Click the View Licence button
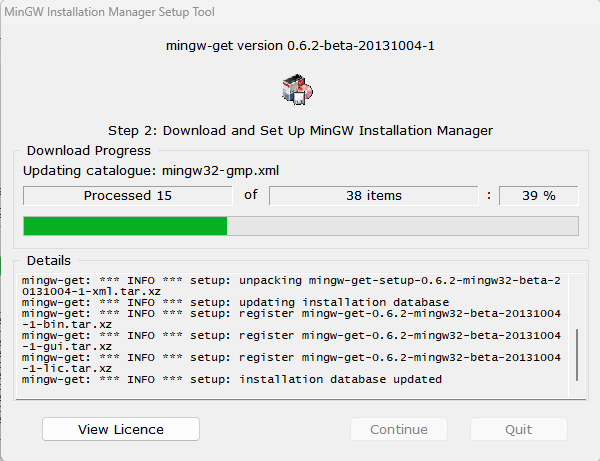The height and width of the screenshot is (461, 600). pos(121,429)
